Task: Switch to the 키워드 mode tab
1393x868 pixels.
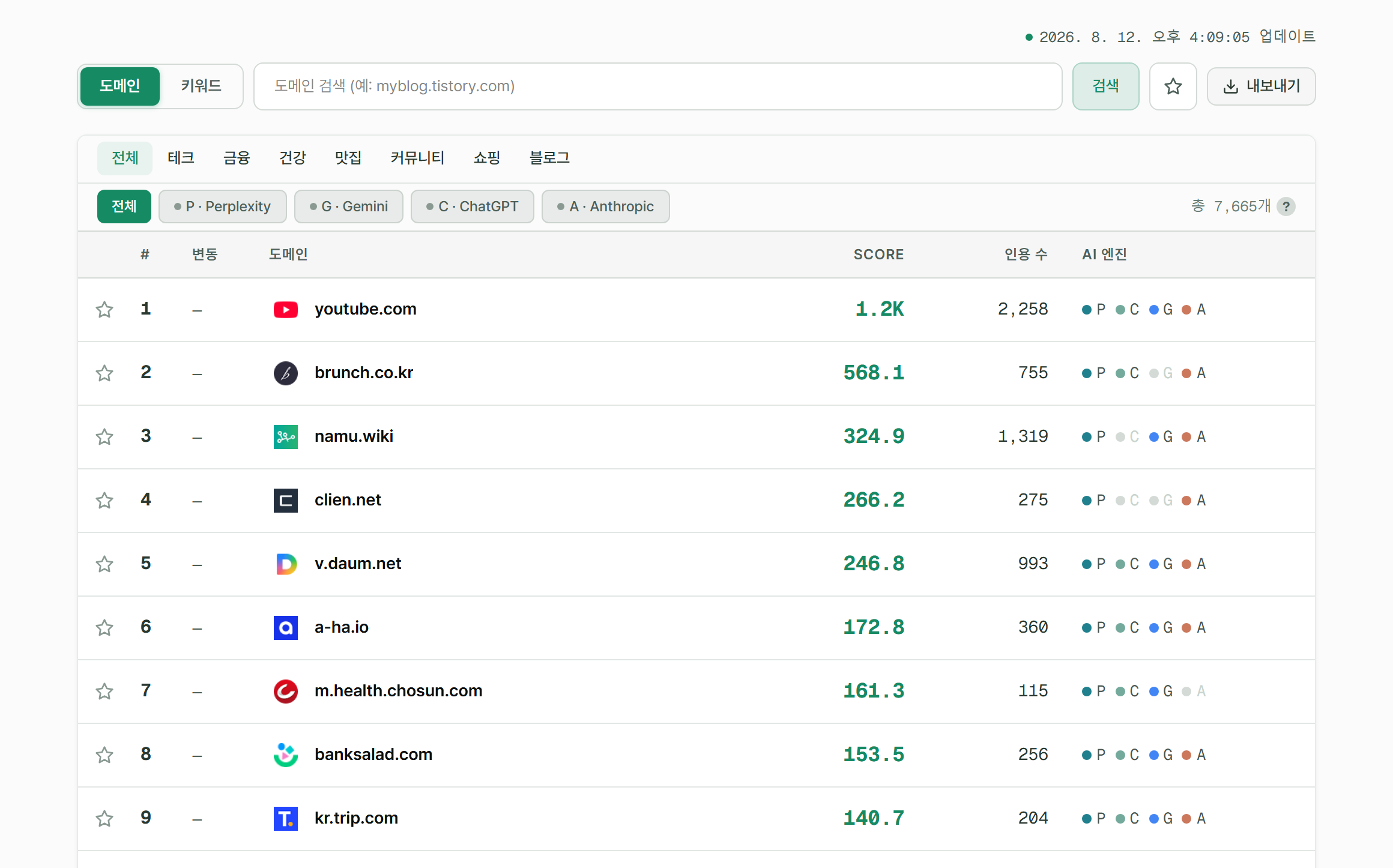Action: tap(201, 86)
